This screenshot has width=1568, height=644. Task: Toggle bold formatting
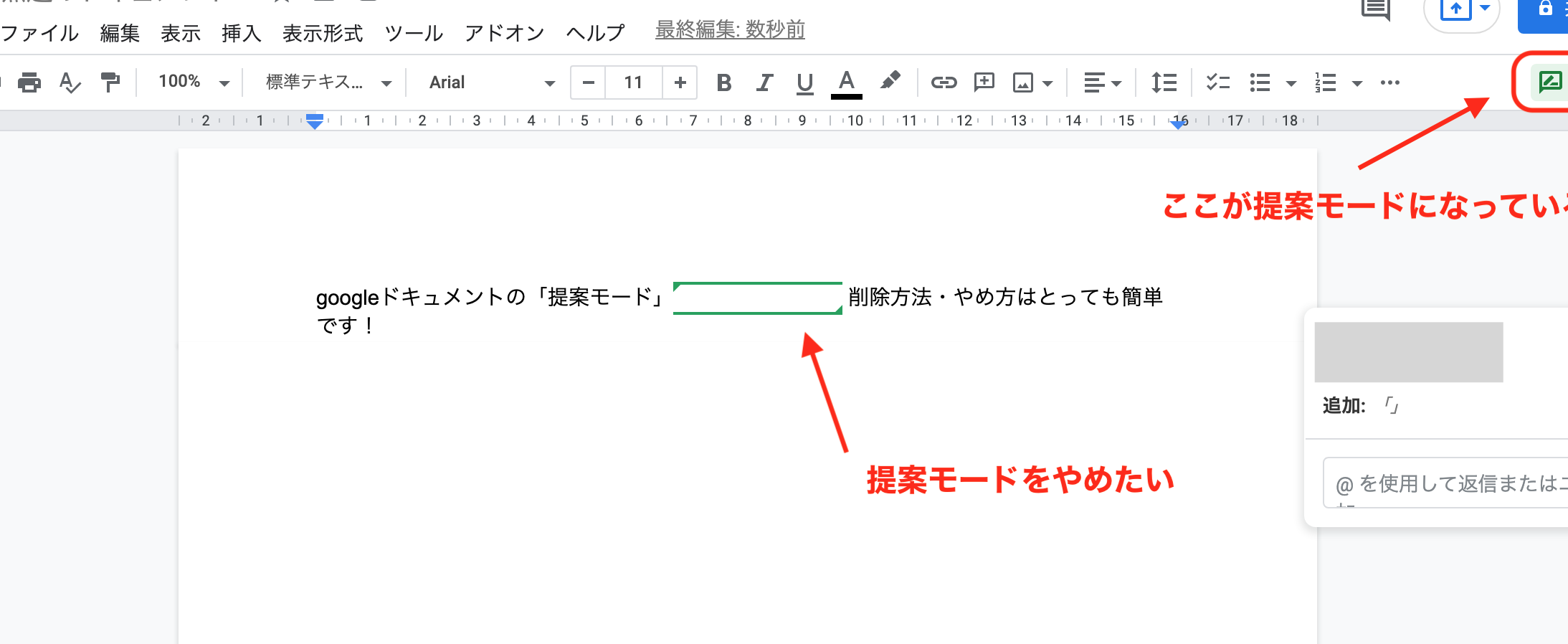pyautogui.click(x=724, y=82)
